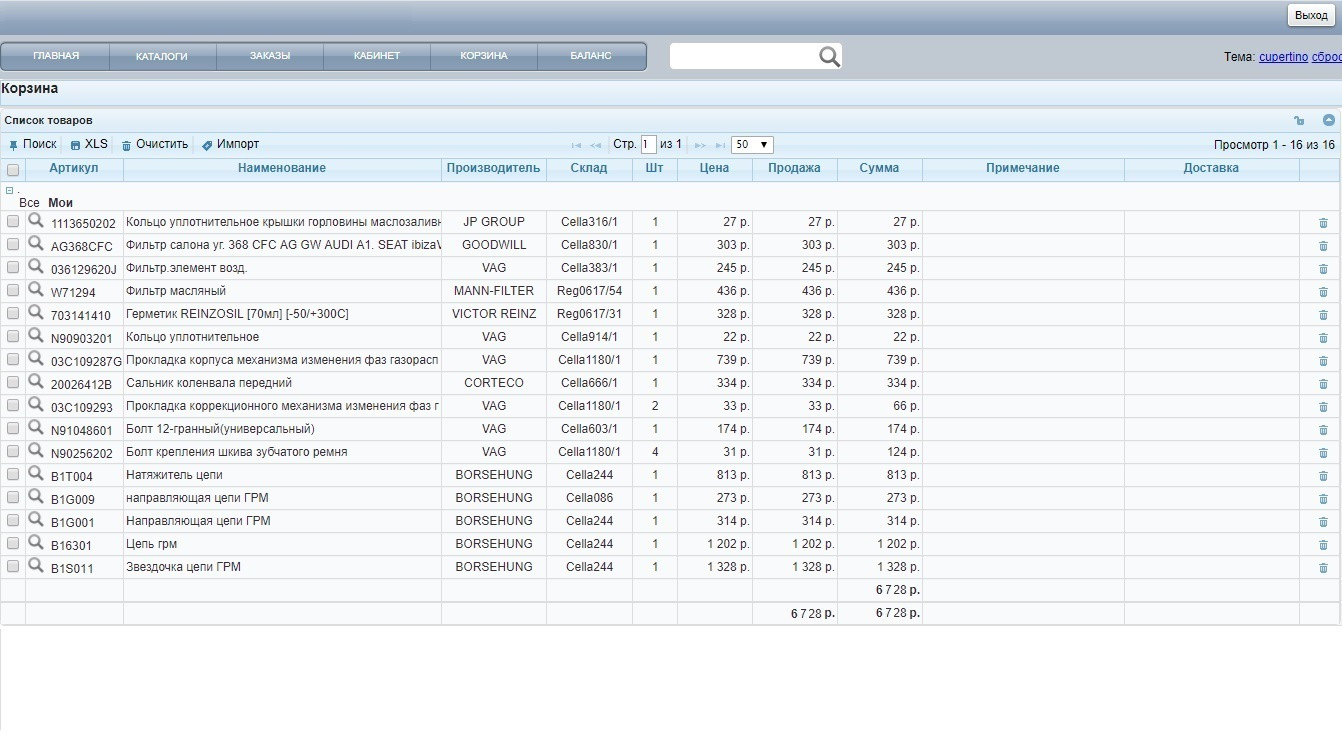
Task: Delete the GOODWILL filter row with trash icon
Action: (x=1323, y=246)
